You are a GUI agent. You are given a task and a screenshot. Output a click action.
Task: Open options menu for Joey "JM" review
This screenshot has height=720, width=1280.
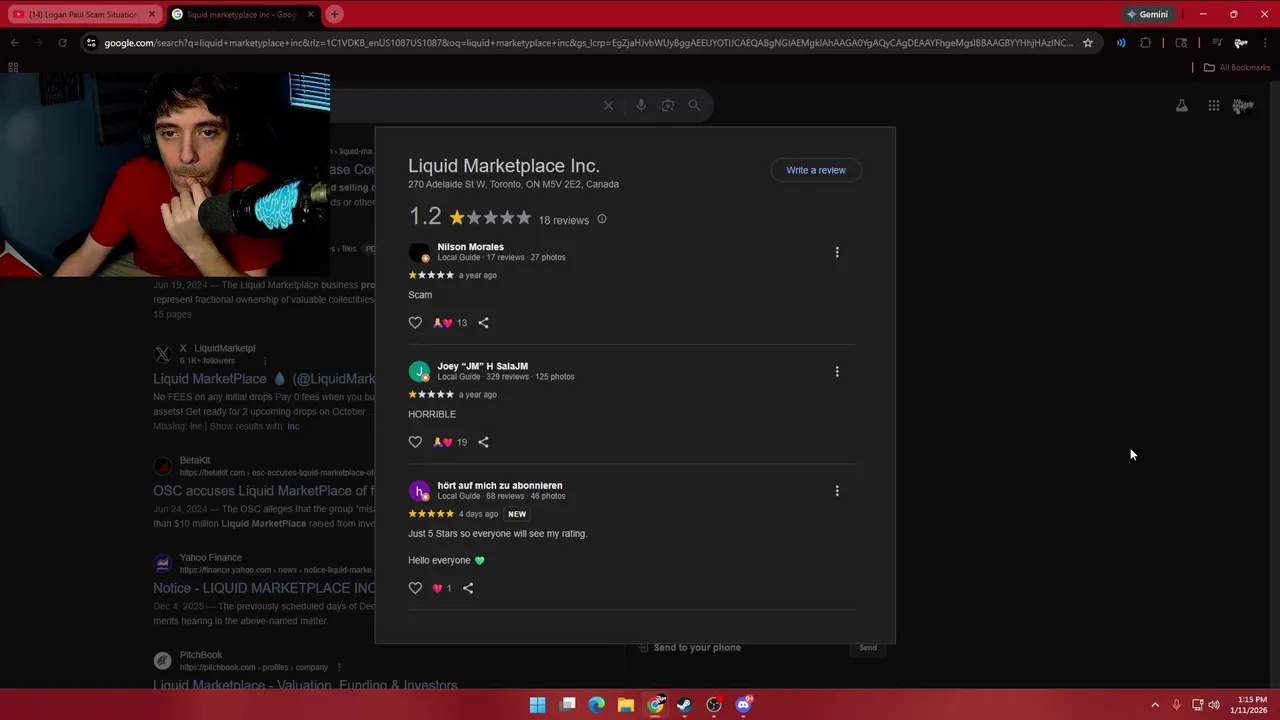tap(837, 371)
